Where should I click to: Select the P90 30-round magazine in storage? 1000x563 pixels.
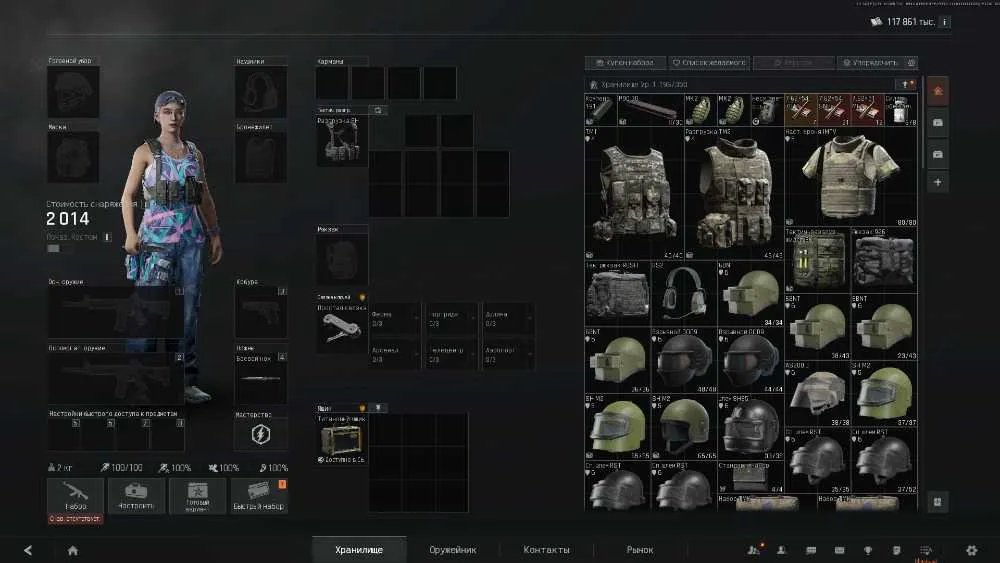point(651,110)
